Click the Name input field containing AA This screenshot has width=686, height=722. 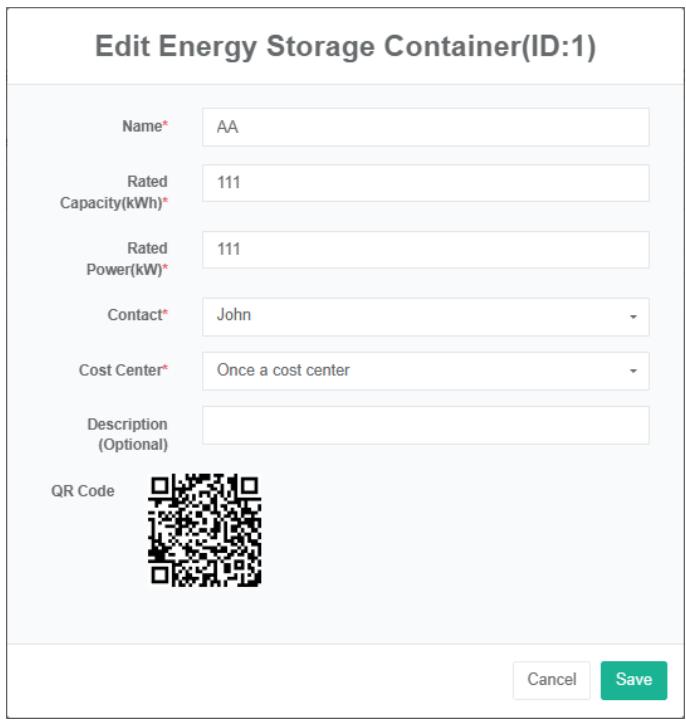tap(425, 128)
